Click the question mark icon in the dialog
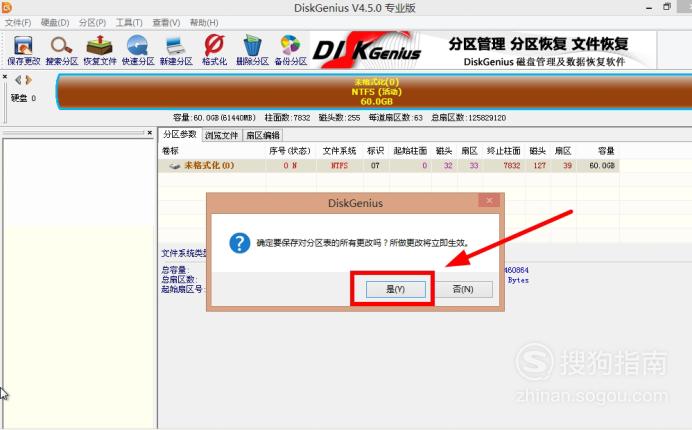The width and height of the screenshot is (692, 430). tap(240, 243)
